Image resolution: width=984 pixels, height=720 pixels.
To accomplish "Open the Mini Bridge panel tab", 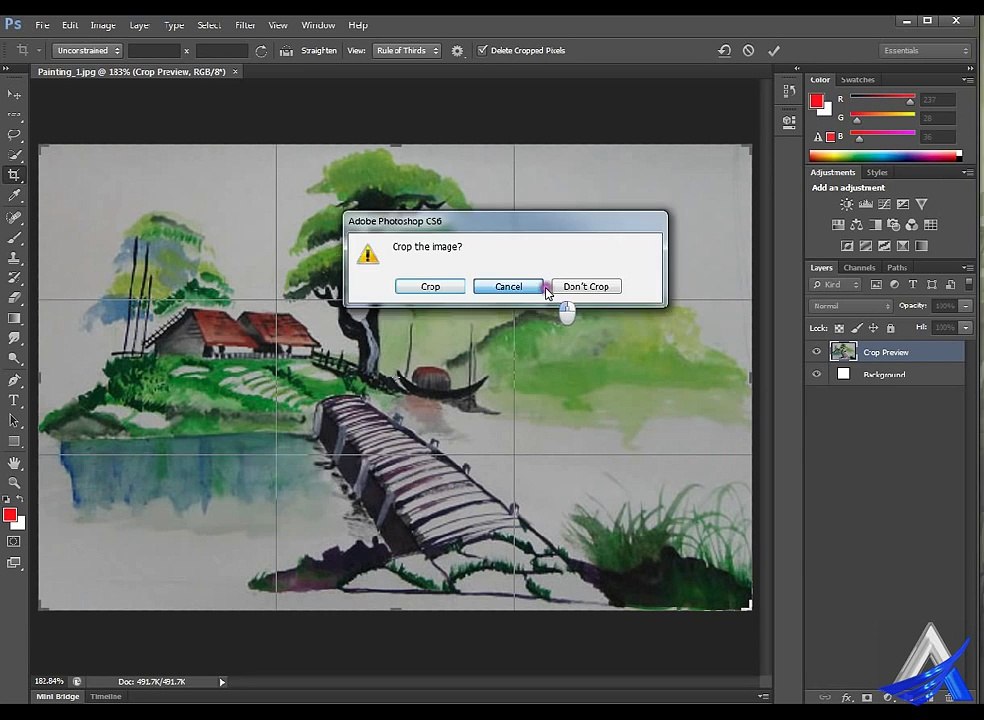I will [58, 696].
